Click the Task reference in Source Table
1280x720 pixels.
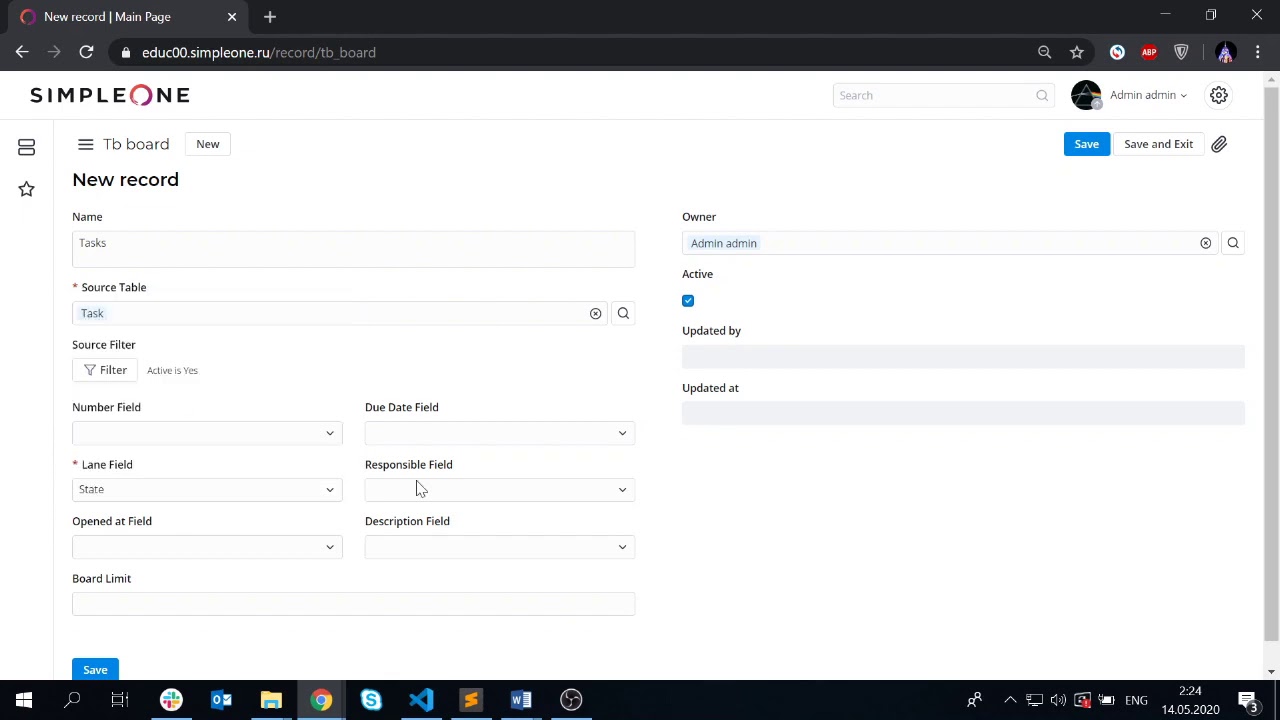tap(92, 314)
